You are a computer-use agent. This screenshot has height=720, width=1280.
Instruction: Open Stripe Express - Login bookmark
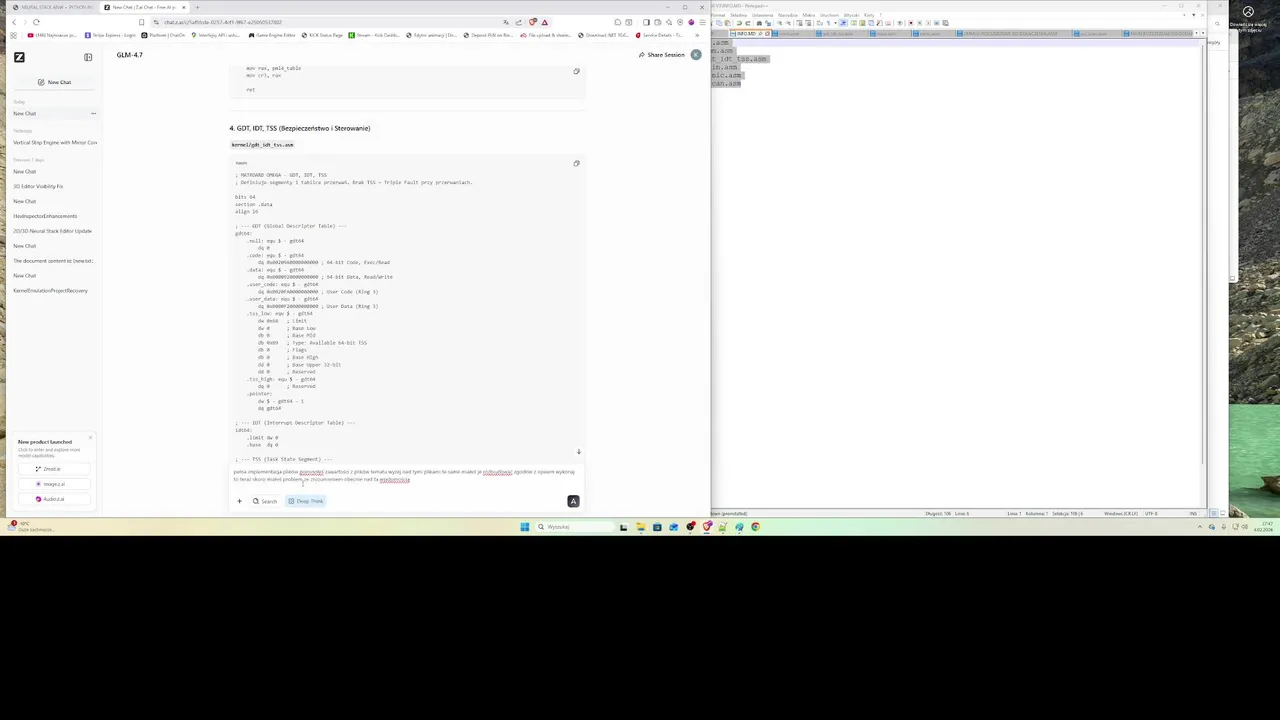pos(111,35)
